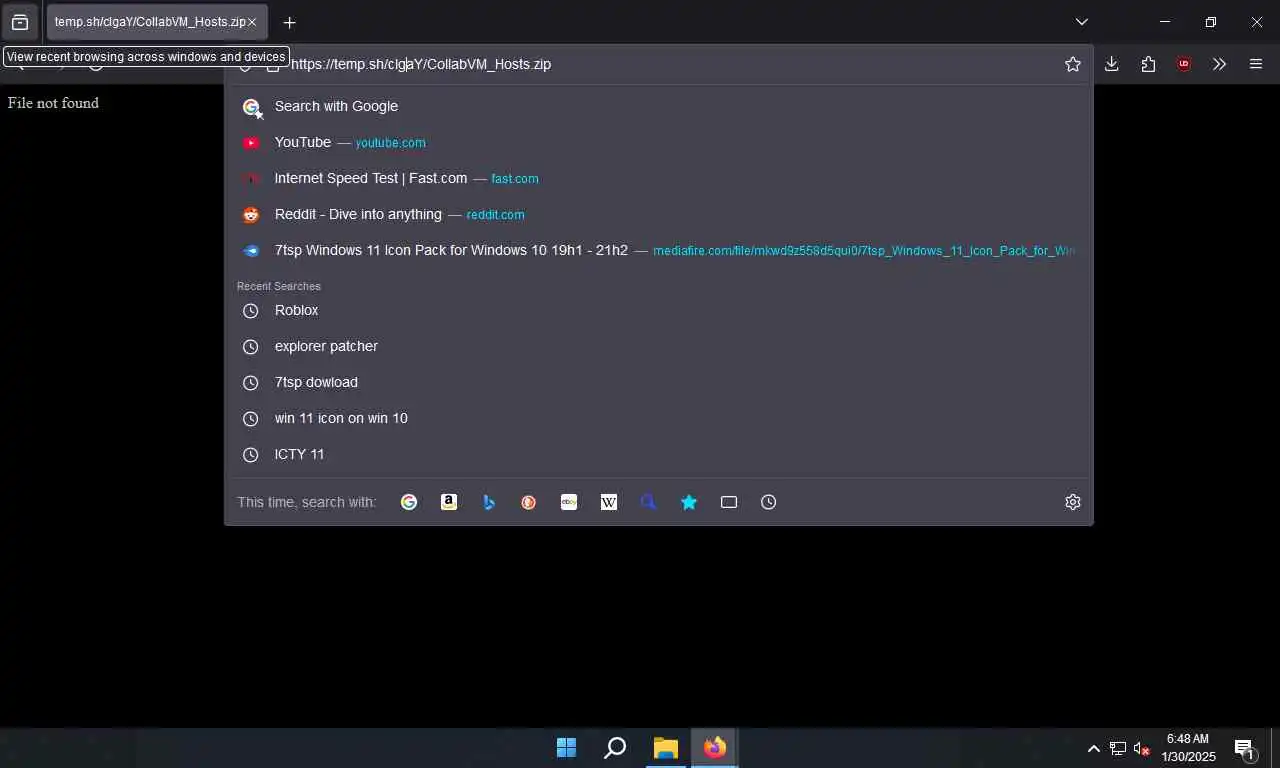
Task: Expand the more tools overflow chevrons
Action: click(1219, 64)
